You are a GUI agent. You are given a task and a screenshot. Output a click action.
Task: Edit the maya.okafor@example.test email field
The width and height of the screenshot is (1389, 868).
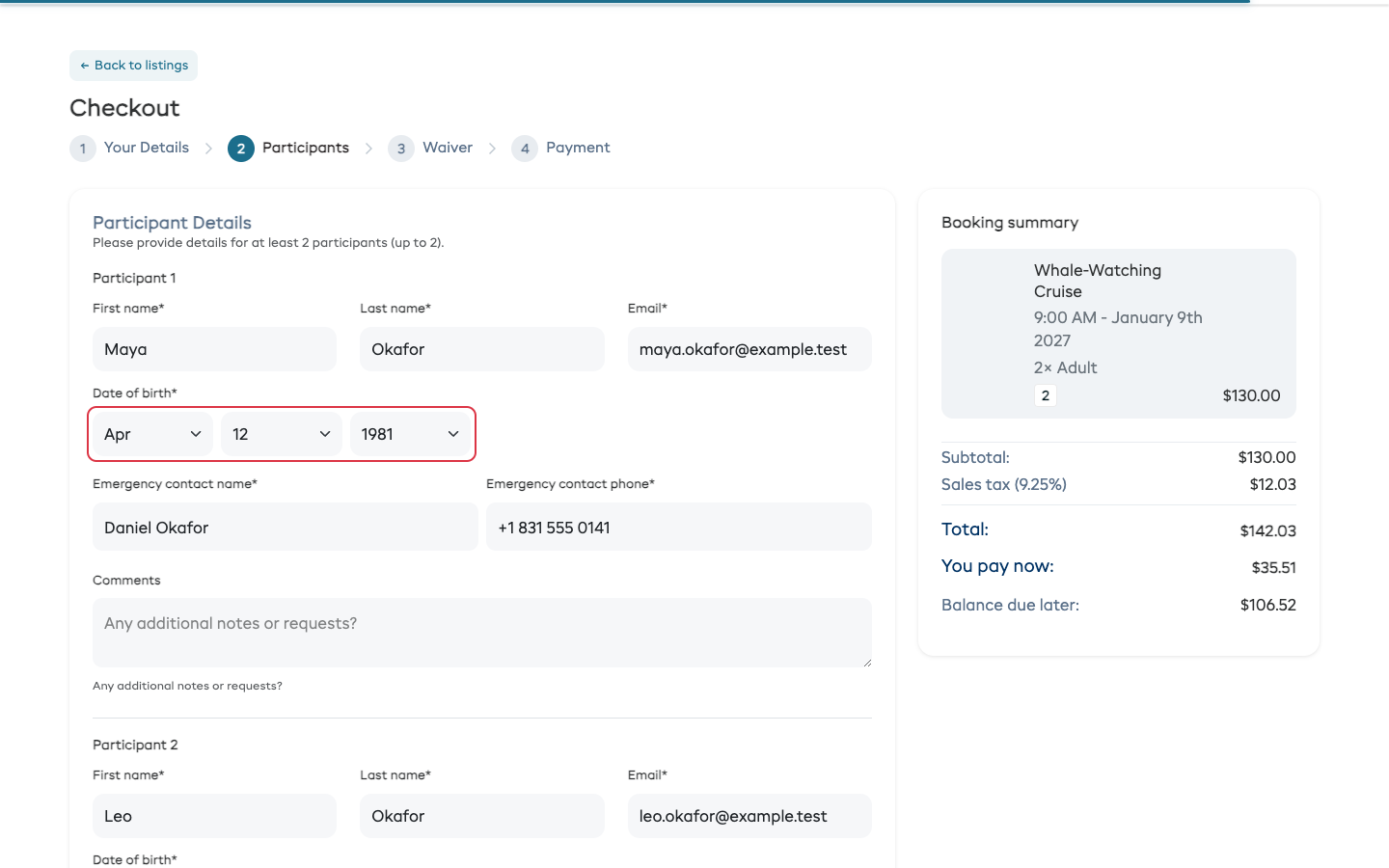[x=749, y=349]
